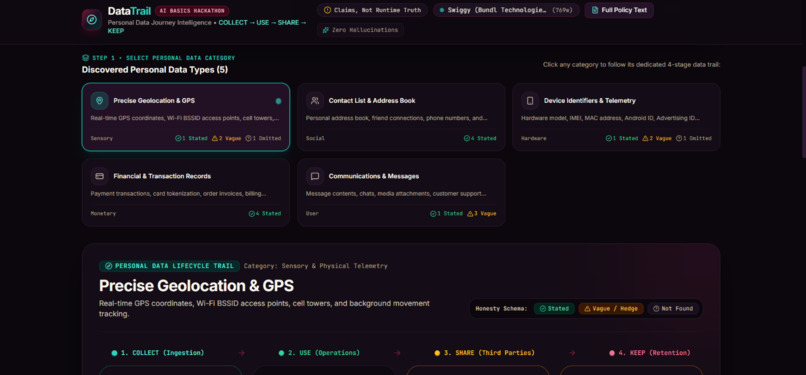The image size is (806, 375).
Task: Click the location pin icon on Geolocation card
Action: 99,101
